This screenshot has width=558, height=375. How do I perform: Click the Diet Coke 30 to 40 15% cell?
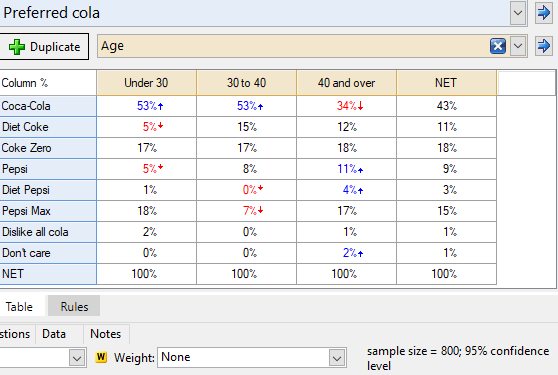tap(246, 127)
